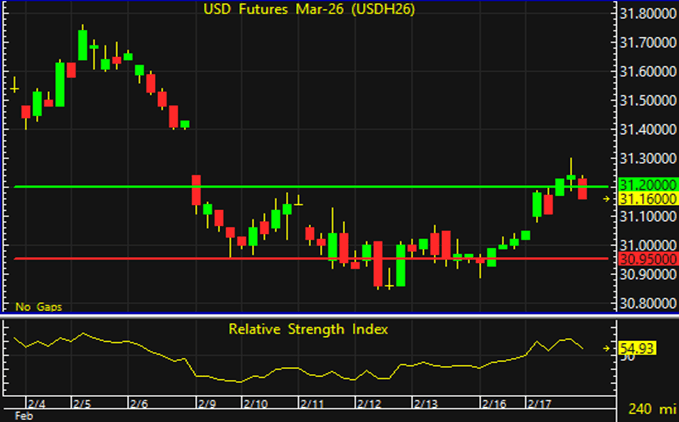Click the tall green candle on 2/12
Screen dimensions: 679x422
[x=400, y=264]
